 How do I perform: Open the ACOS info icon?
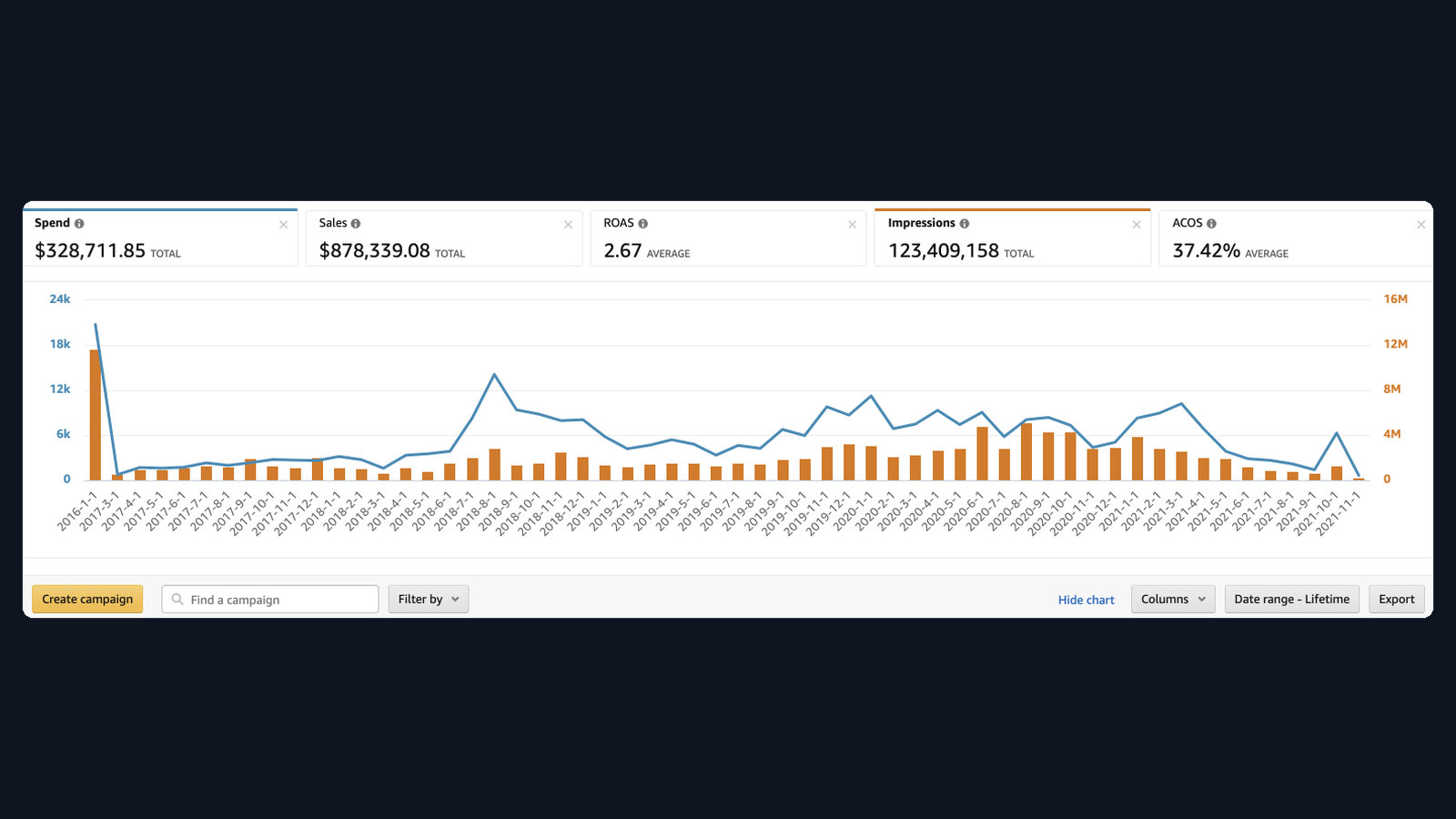(1211, 224)
